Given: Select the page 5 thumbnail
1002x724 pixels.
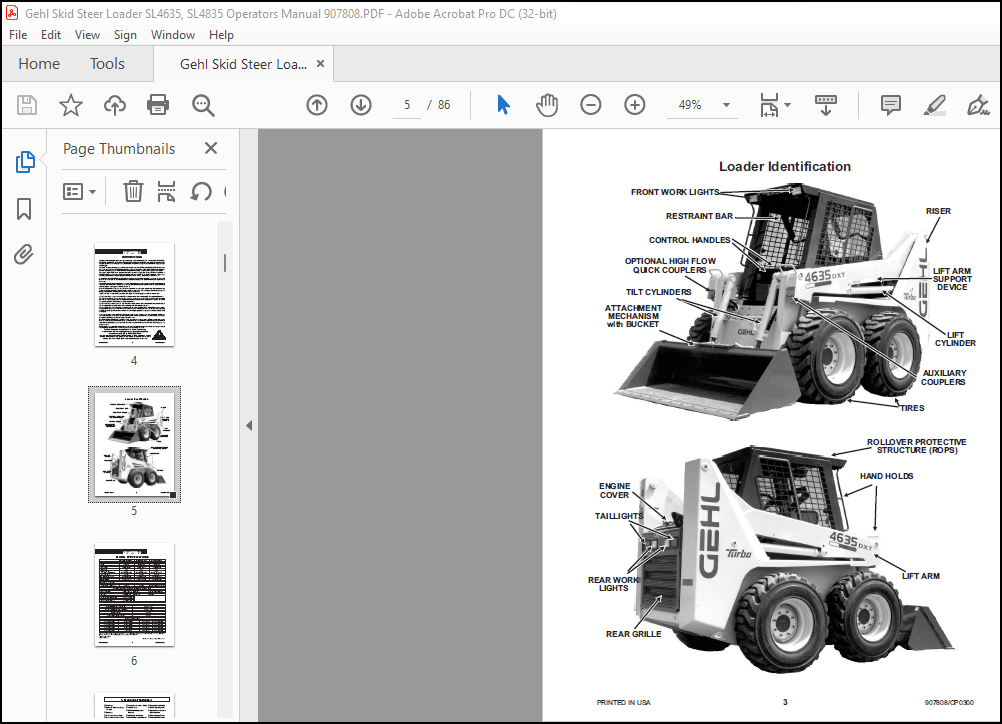Looking at the screenshot, I should click(x=134, y=444).
